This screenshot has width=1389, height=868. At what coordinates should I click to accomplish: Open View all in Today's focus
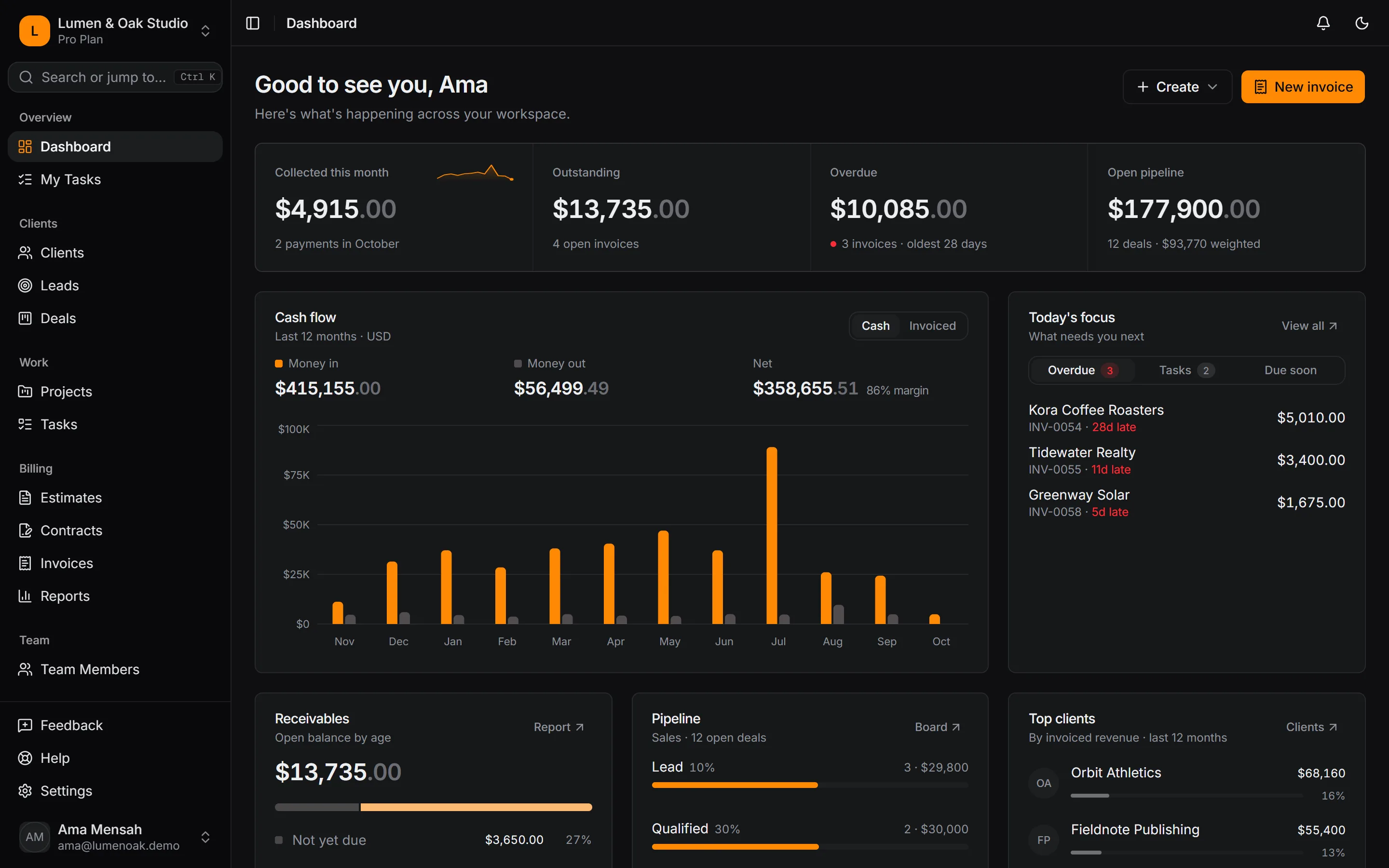click(1309, 325)
